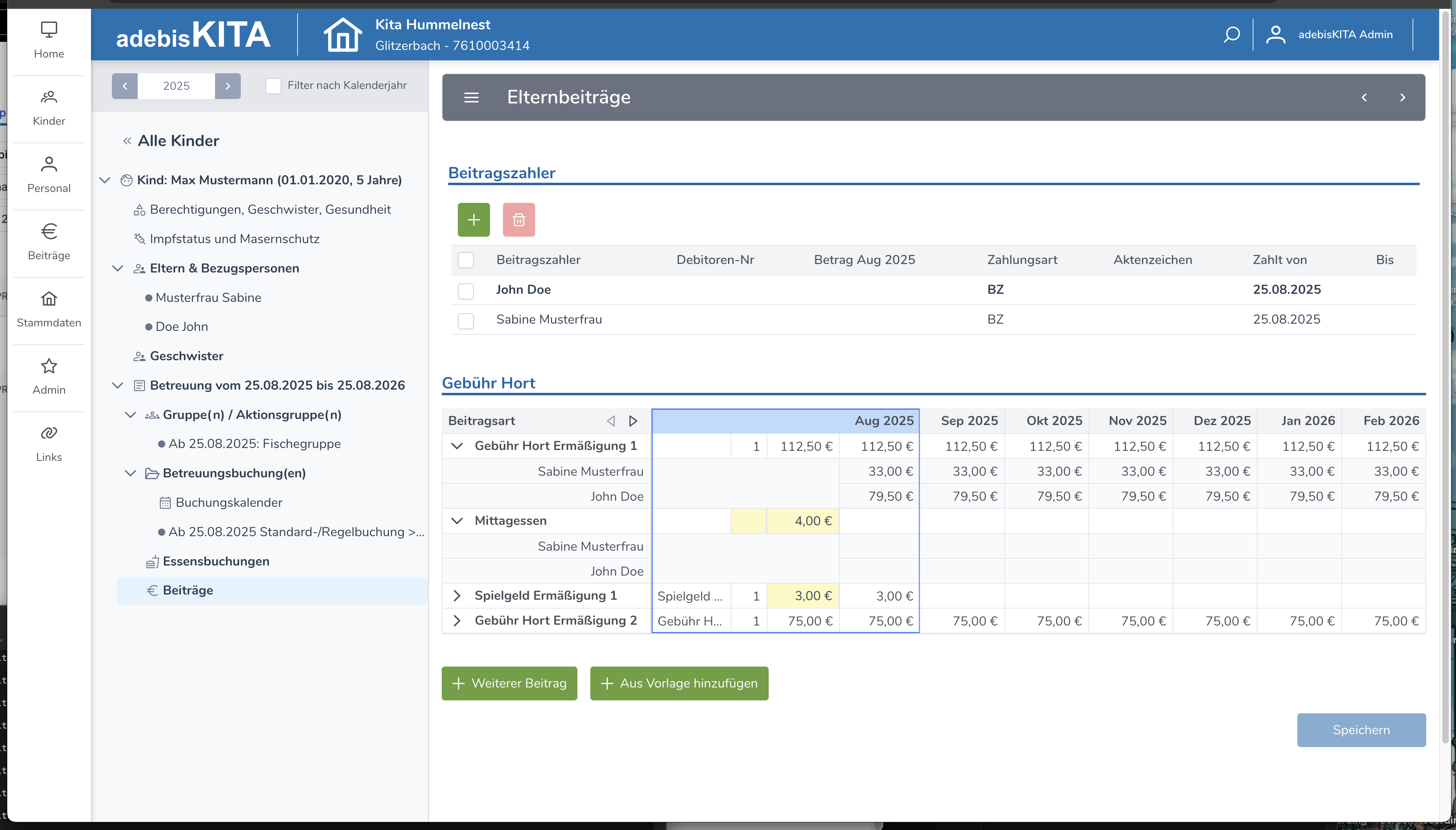Click the yellow 4,00 € Mittagessen cell
Image resolution: width=1456 pixels, height=830 pixels.
[802, 521]
